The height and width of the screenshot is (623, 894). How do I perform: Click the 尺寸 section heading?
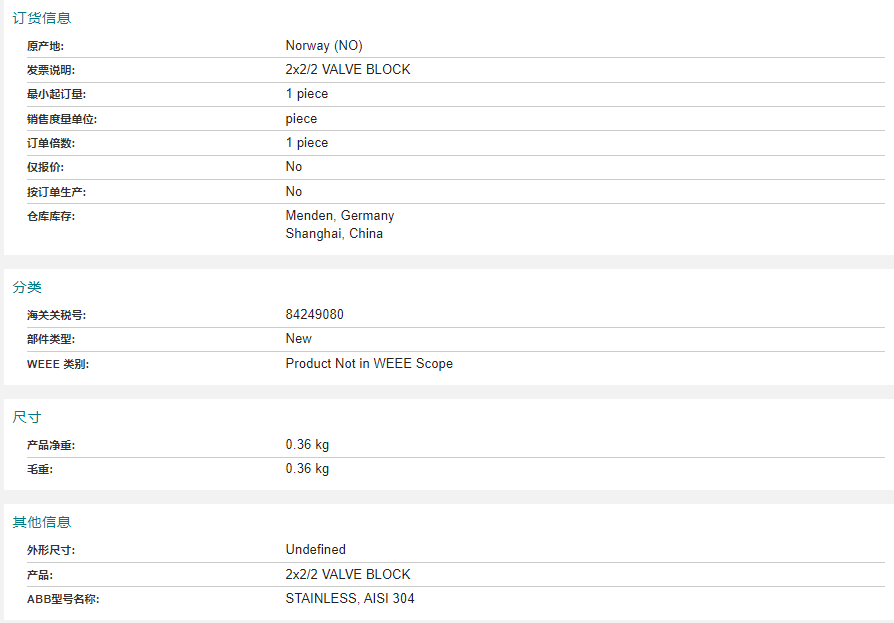tap(27, 417)
